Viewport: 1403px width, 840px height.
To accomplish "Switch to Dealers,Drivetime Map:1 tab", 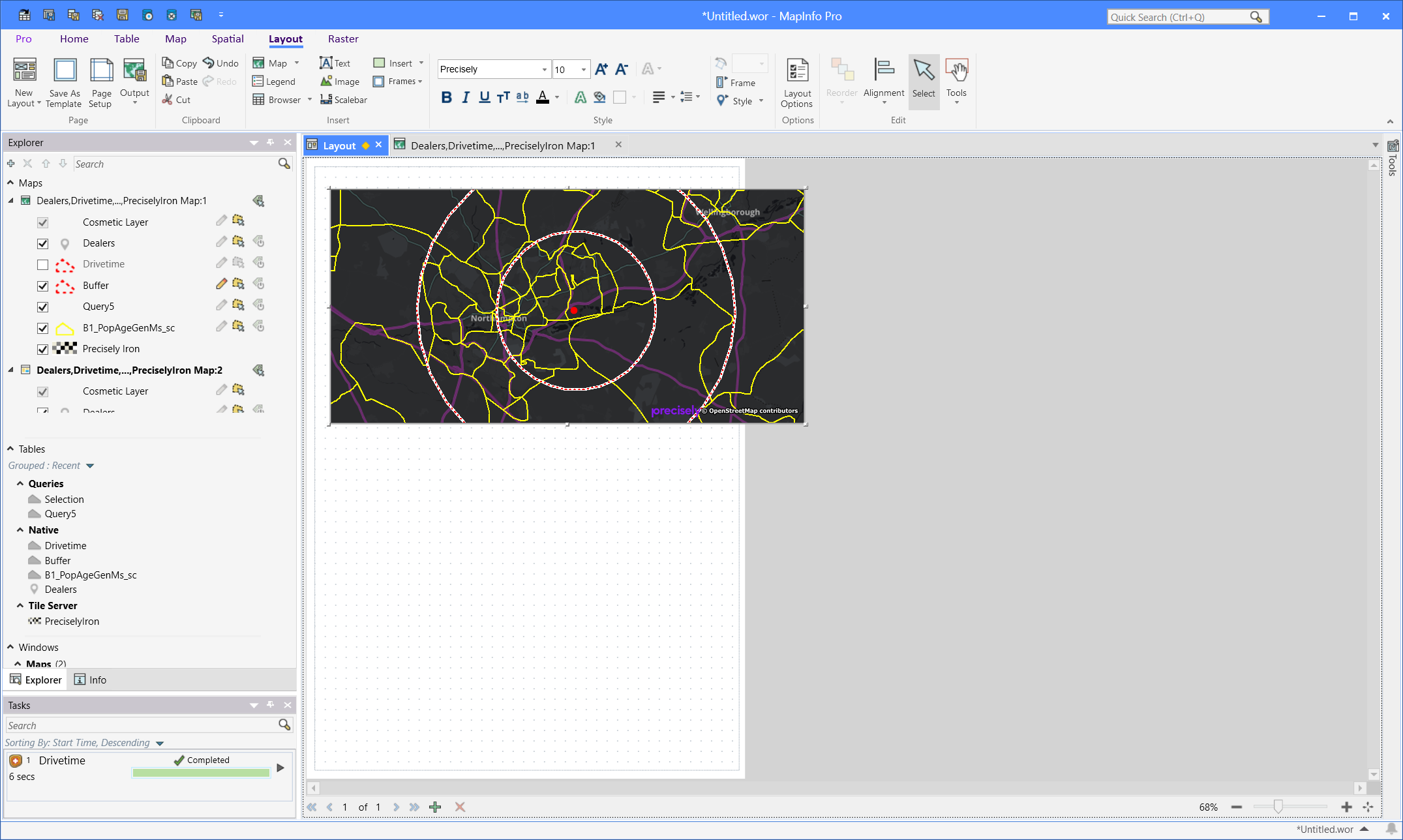I will 502,145.
